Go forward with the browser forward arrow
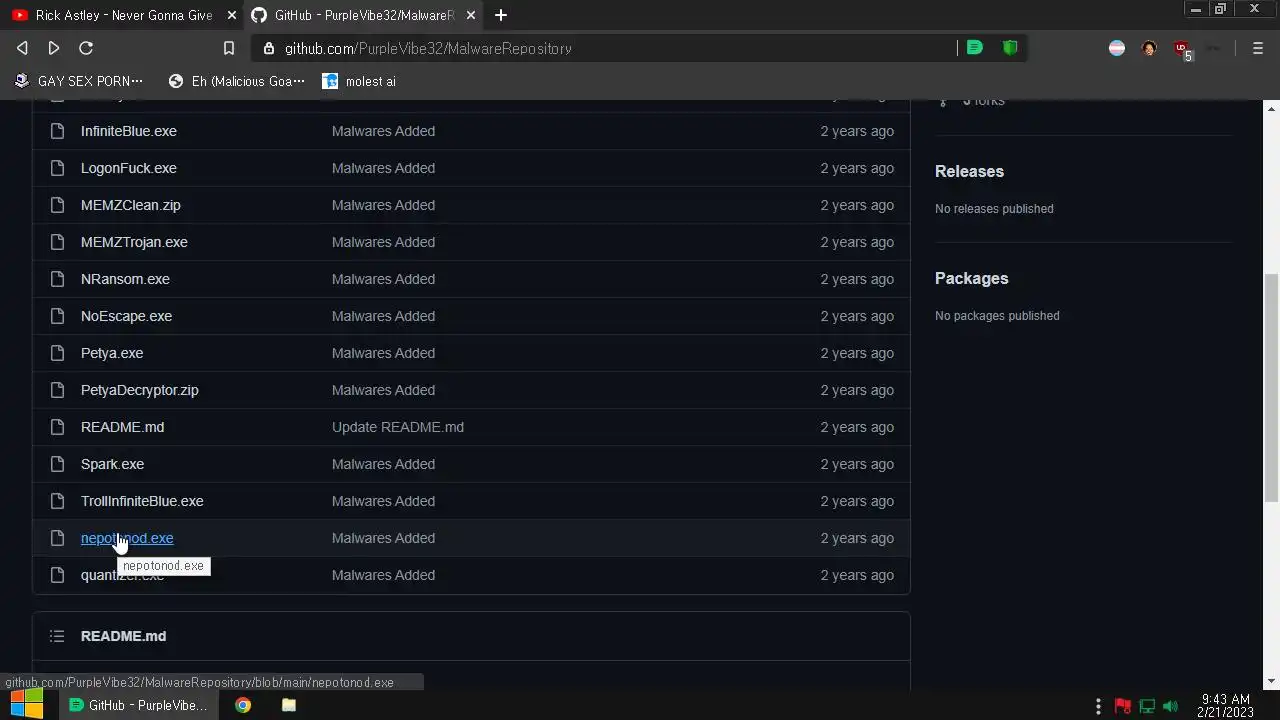The height and width of the screenshot is (720, 1280). (54, 48)
